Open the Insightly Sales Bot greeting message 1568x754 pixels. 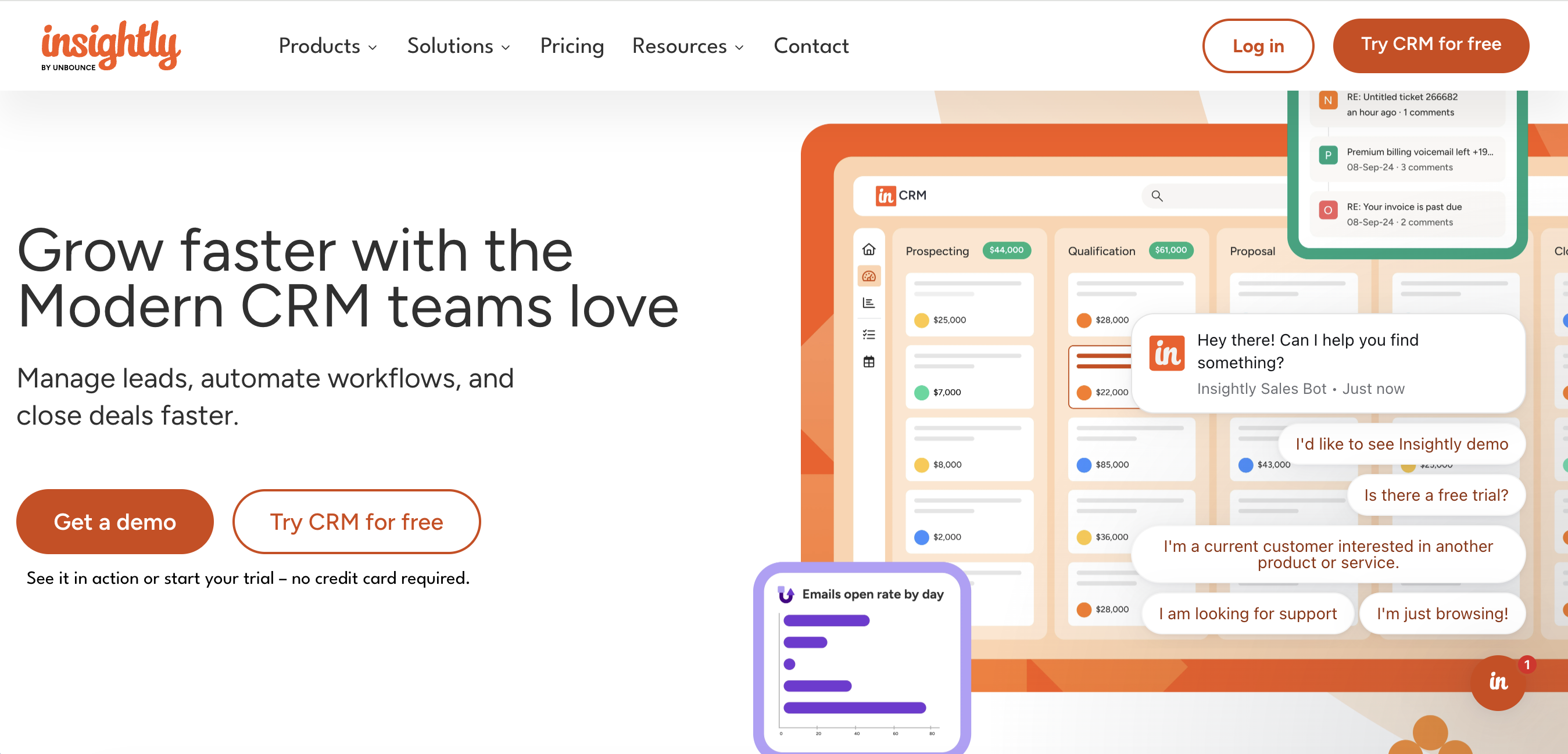click(x=1328, y=363)
